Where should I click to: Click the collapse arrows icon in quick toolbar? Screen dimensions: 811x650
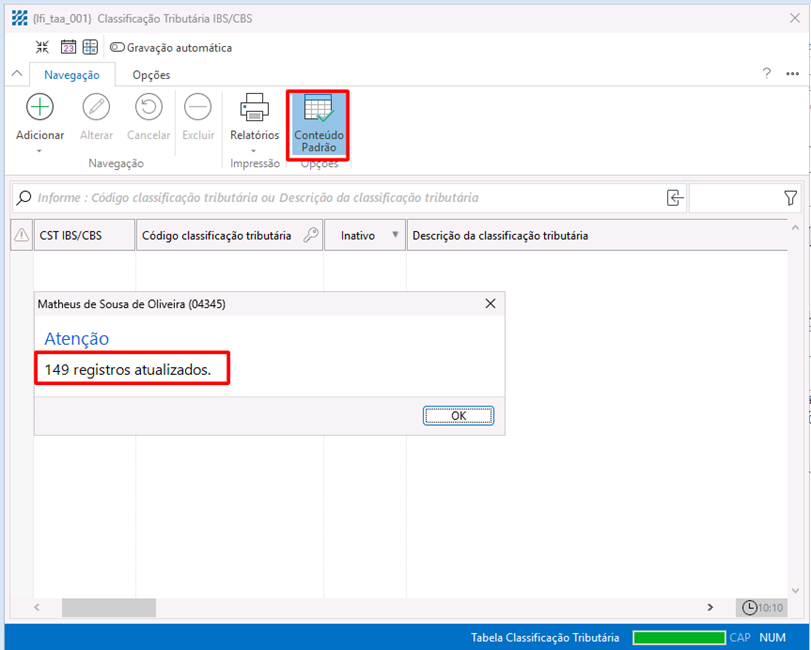coord(42,47)
